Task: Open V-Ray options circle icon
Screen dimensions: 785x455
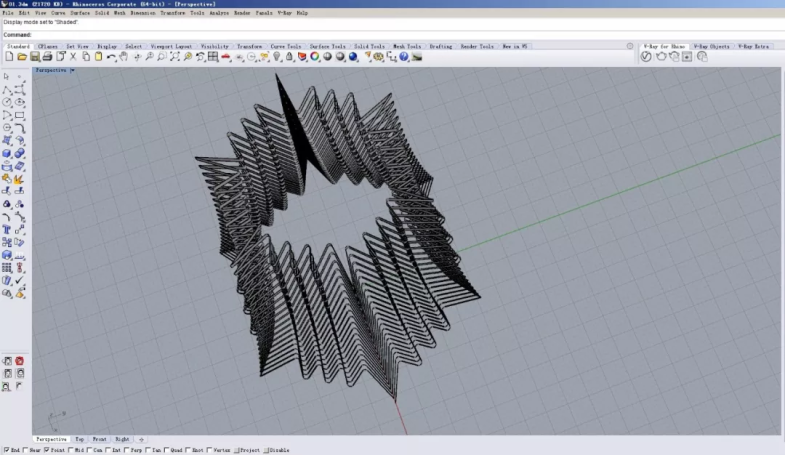Action: tap(646, 57)
